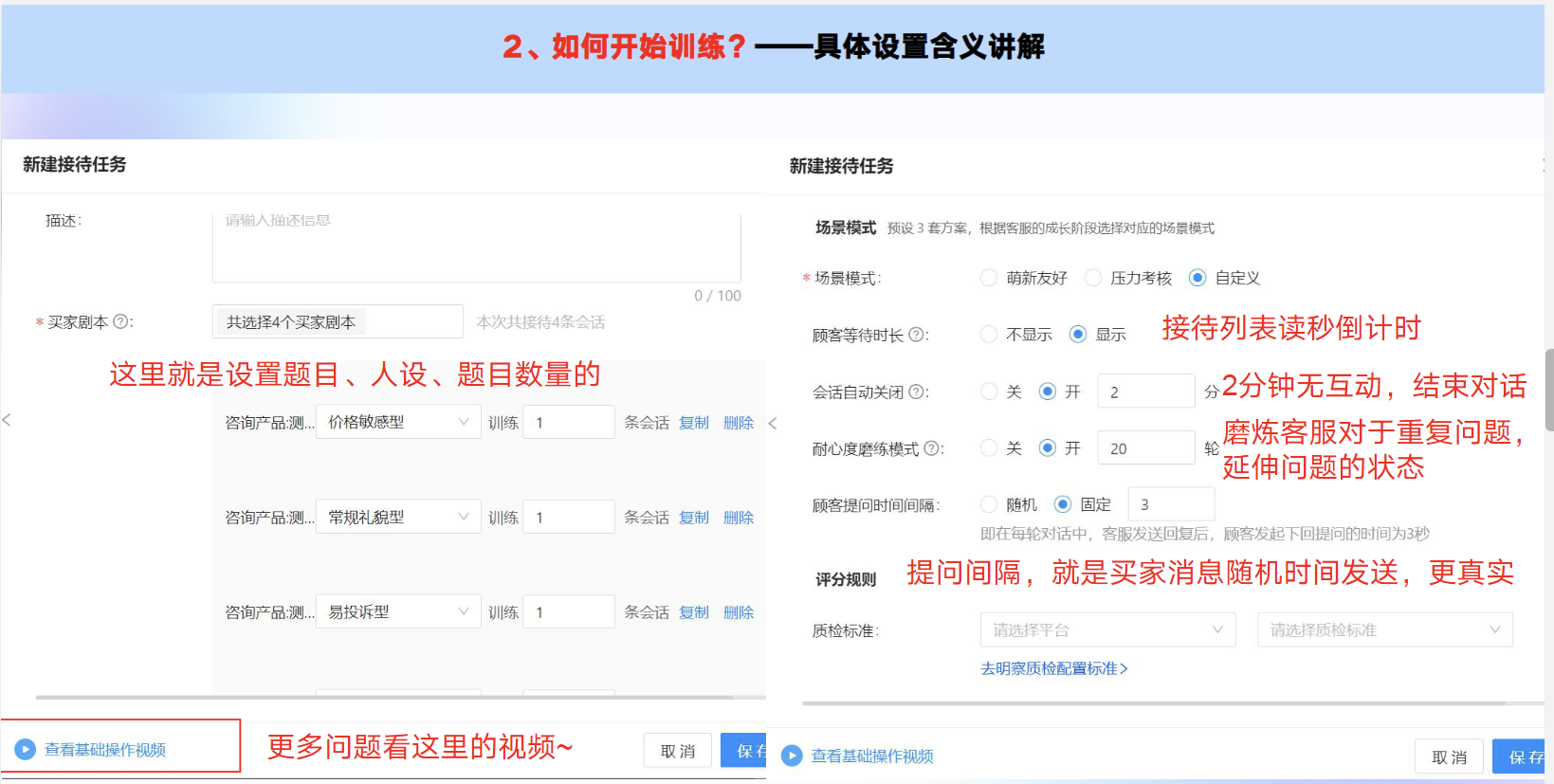Turn 会话自动关闭 to 开
This screenshot has height=784, width=1554.
point(1048,391)
